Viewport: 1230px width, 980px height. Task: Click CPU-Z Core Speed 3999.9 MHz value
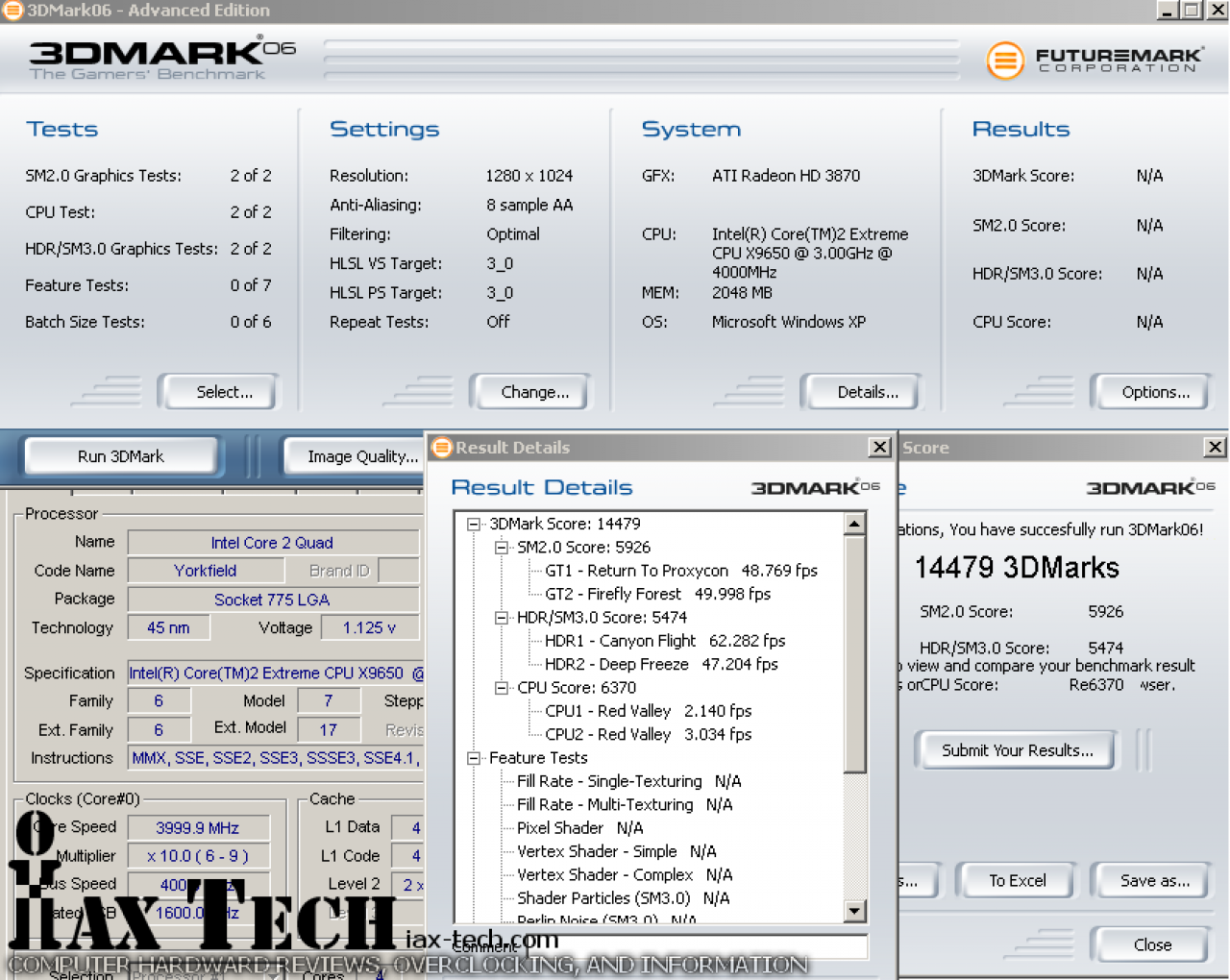[x=198, y=828]
